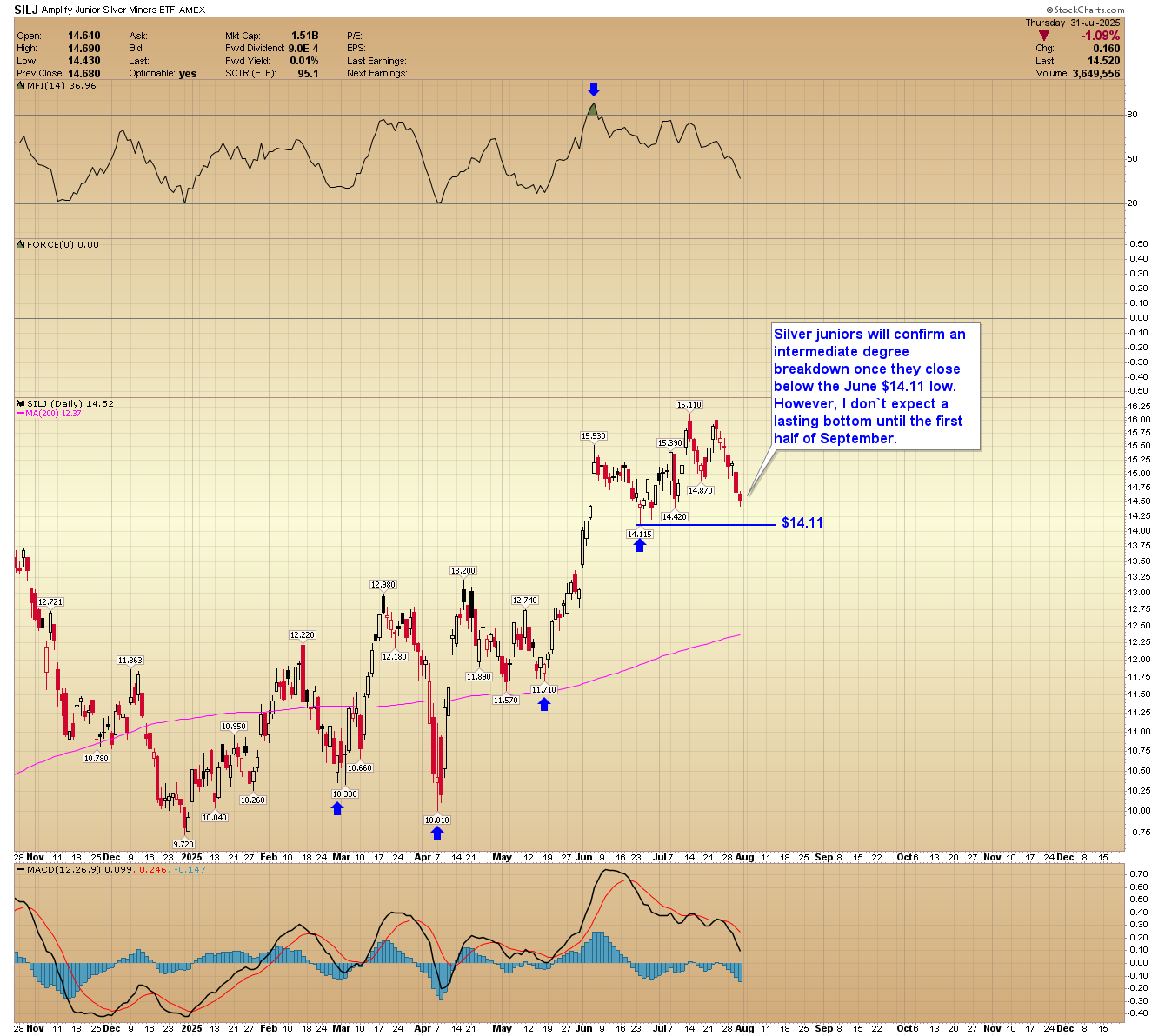Click the AMEX exchange label
The width and height of the screenshot is (1165, 1036).
tap(192, 10)
